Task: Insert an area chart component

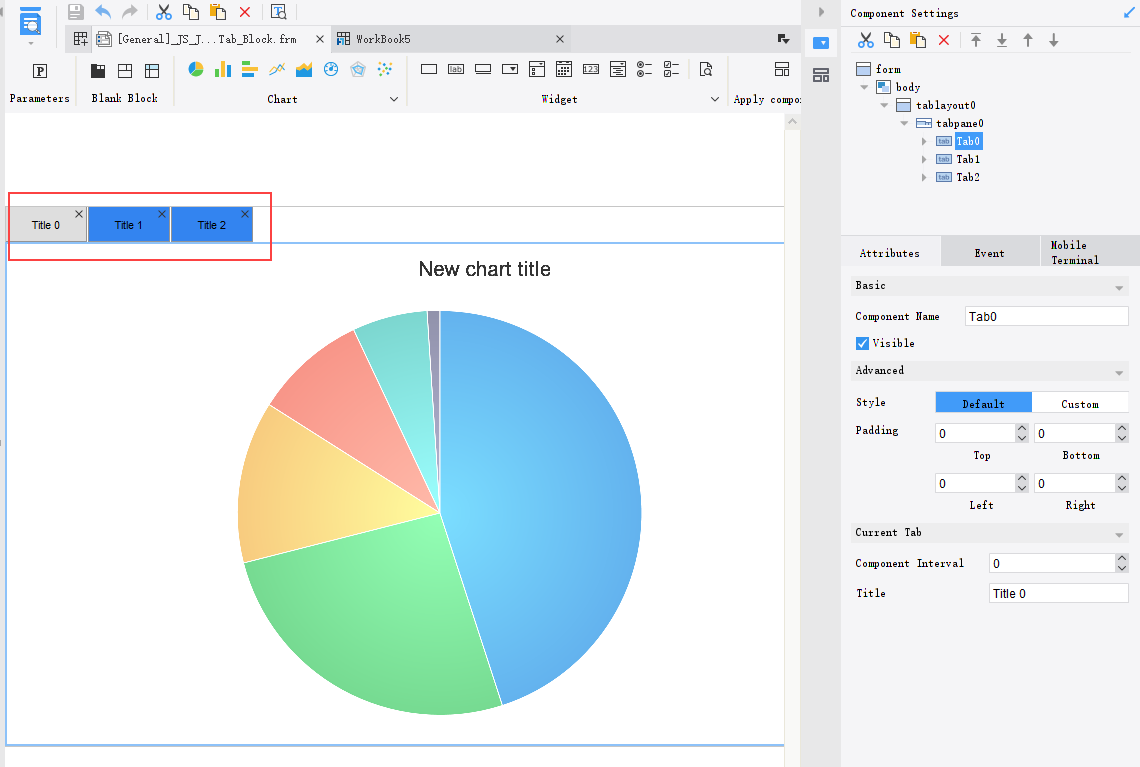Action: point(304,69)
